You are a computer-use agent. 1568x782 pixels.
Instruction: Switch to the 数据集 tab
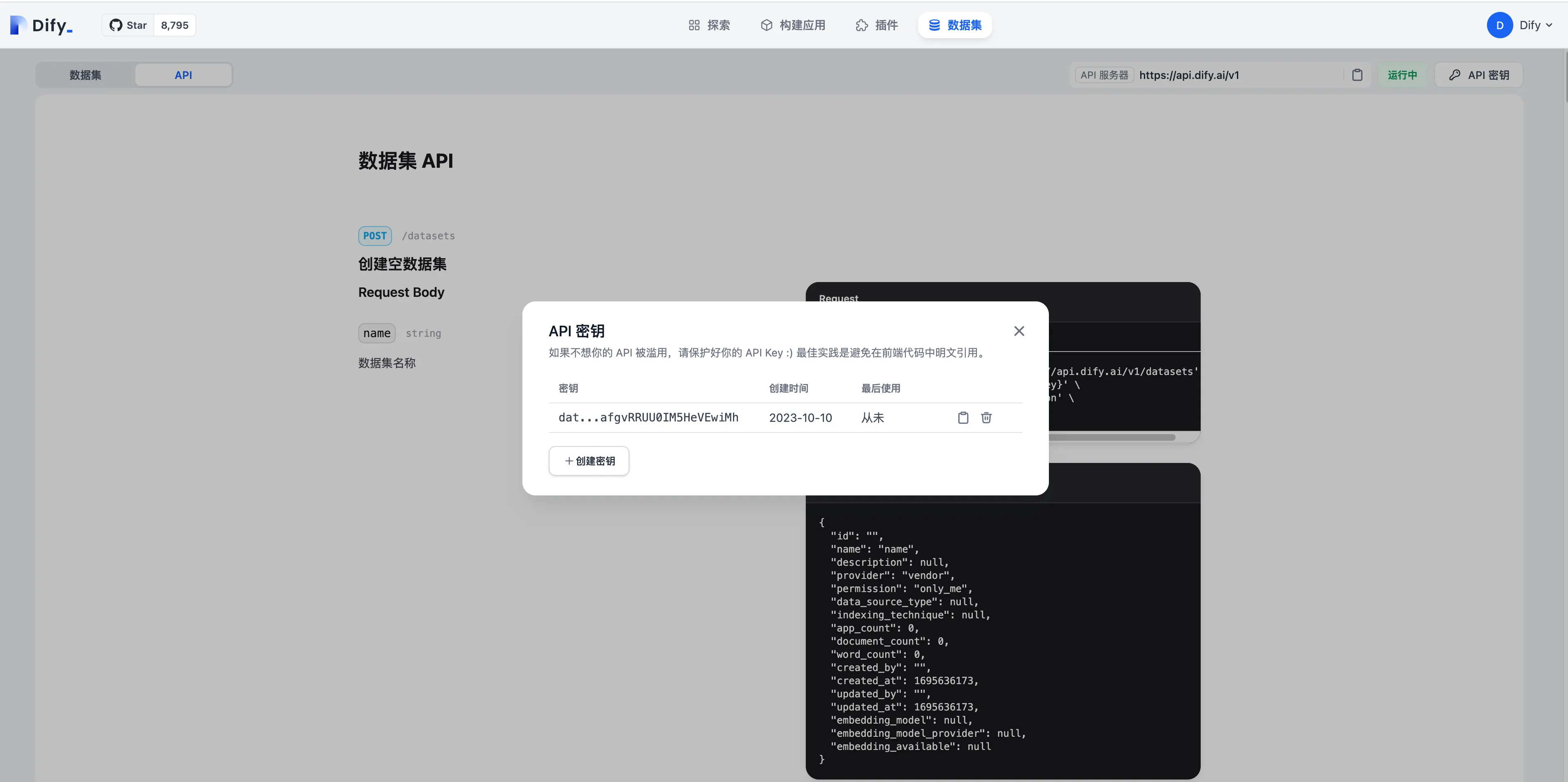coord(85,75)
